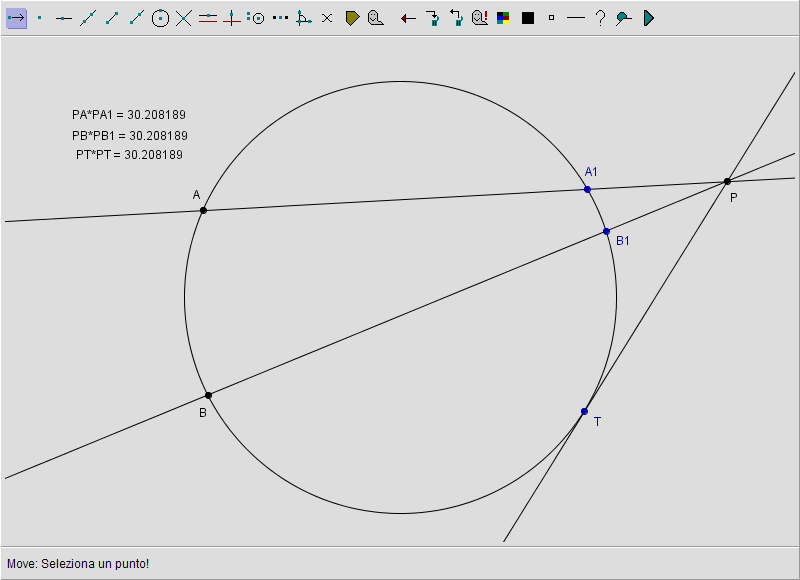This screenshot has height=580, width=800.
Task: Select the Parallel line tool
Action: click(208, 18)
